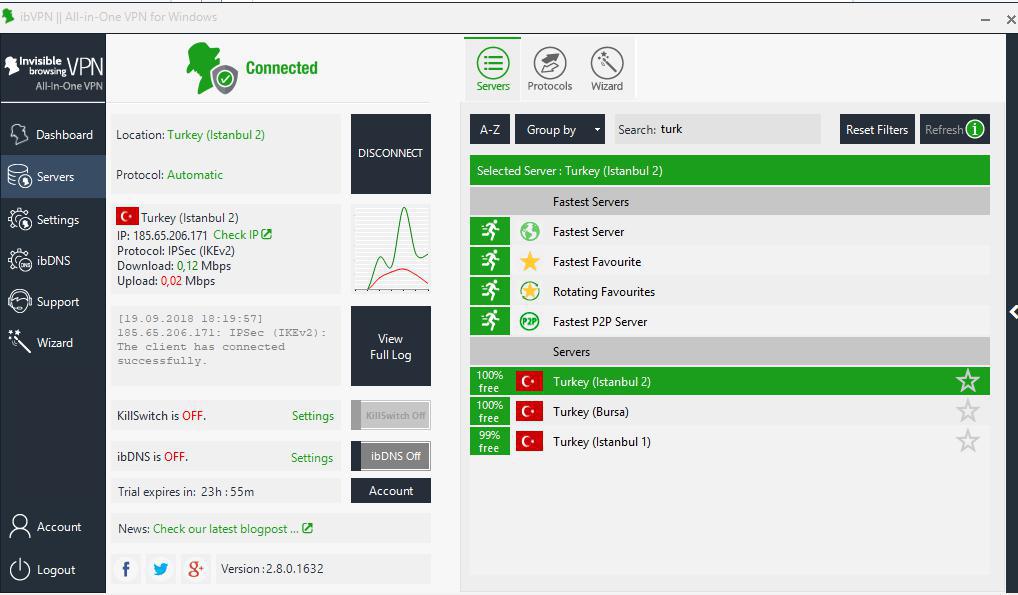Go to Dashboard in the sidebar
Viewport: 1018px width, 595px height.
(x=53, y=134)
